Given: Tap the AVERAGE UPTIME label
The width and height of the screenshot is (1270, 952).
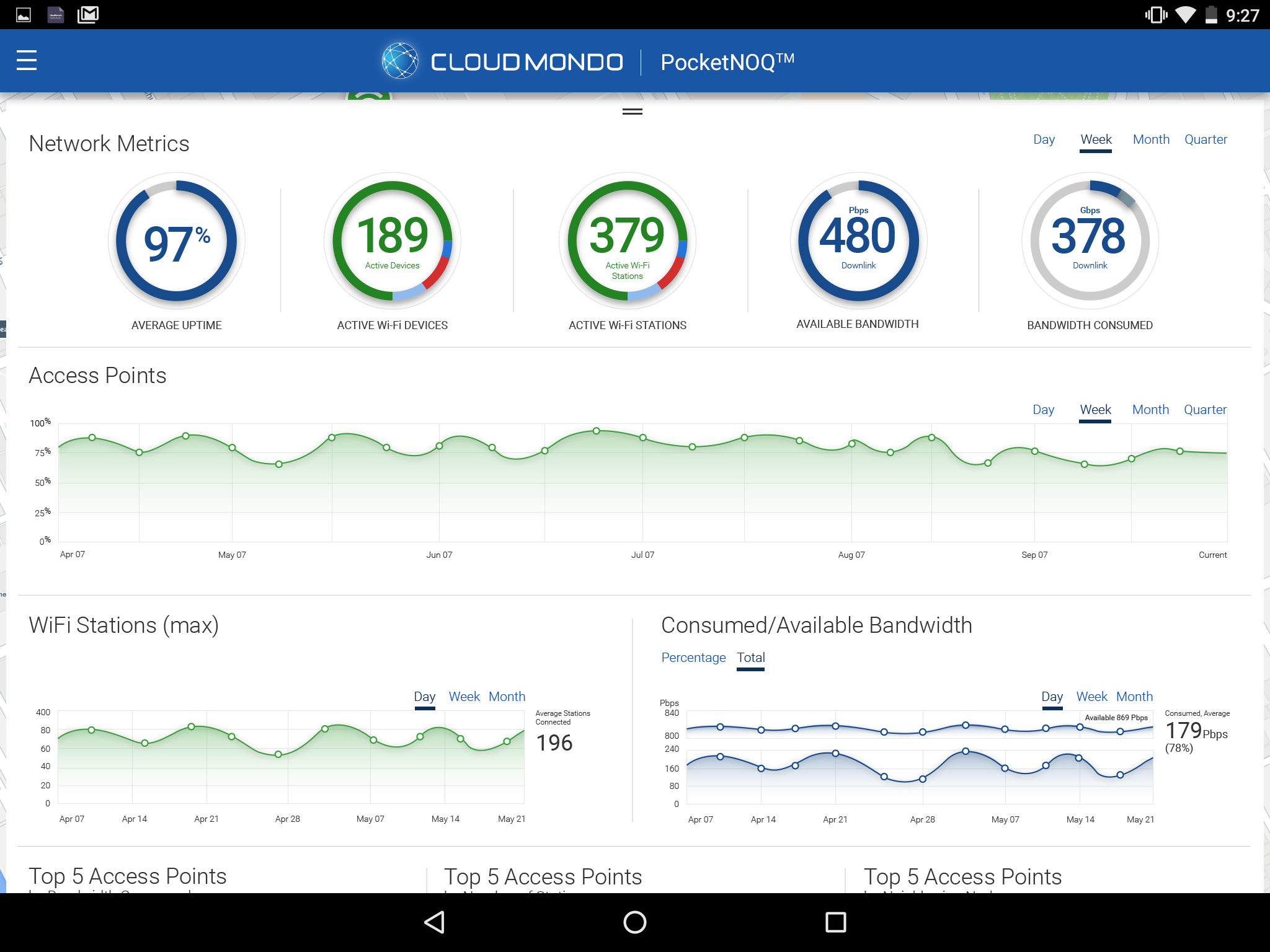Looking at the screenshot, I should tap(177, 325).
